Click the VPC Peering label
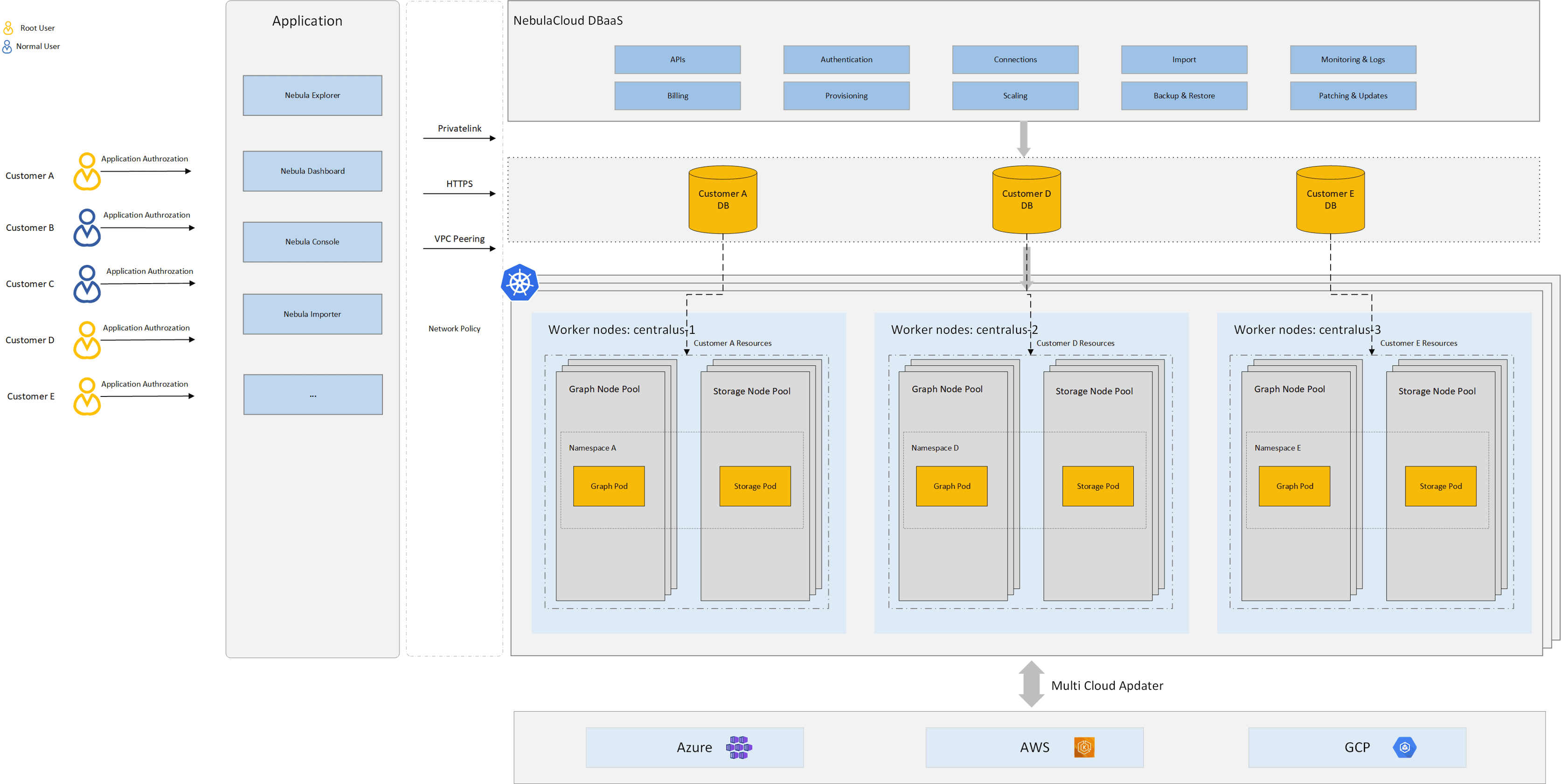The height and width of the screenshot is (784, 1561). pyautogui.click(x=459, y=239)
